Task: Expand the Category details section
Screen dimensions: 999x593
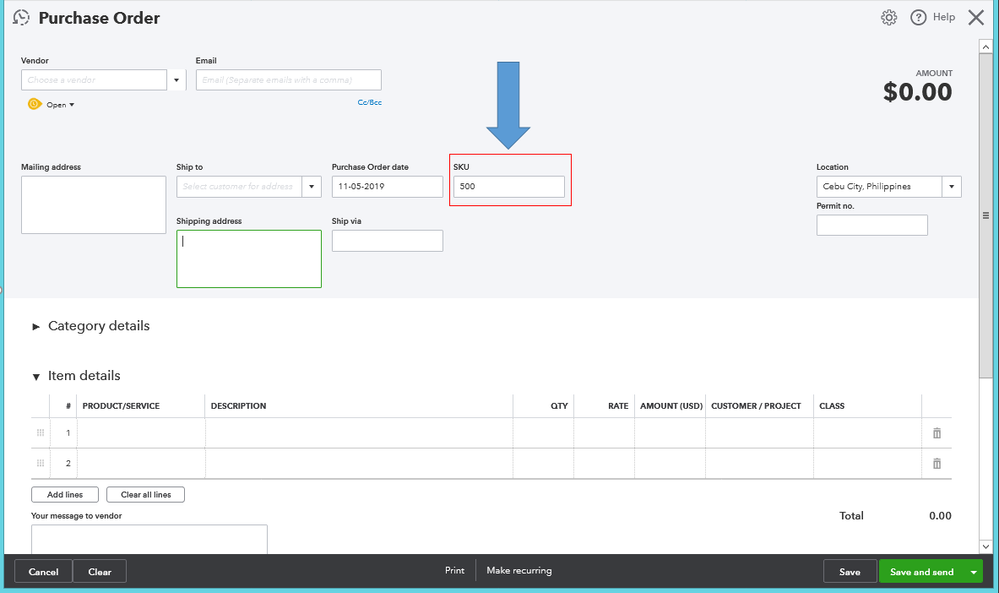Action: coord(36,326)
